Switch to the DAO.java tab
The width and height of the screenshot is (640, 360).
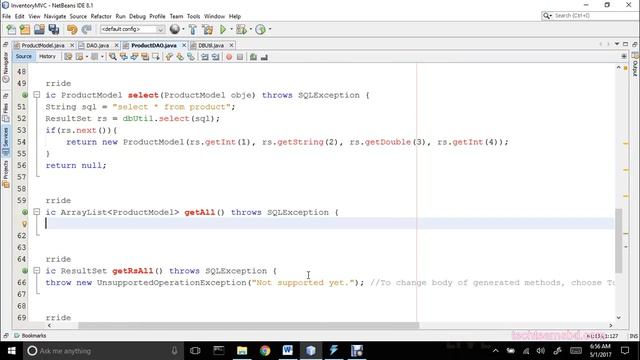click(98, 45)
